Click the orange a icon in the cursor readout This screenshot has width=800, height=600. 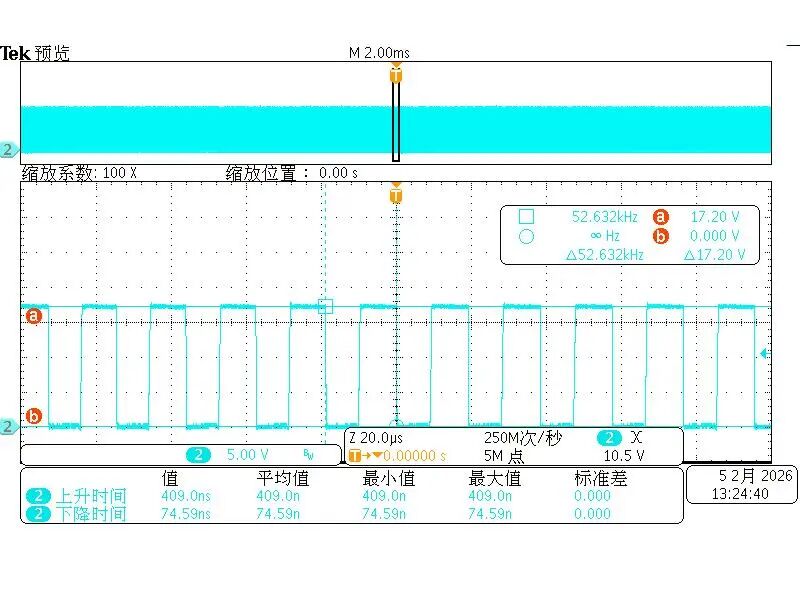661,217
